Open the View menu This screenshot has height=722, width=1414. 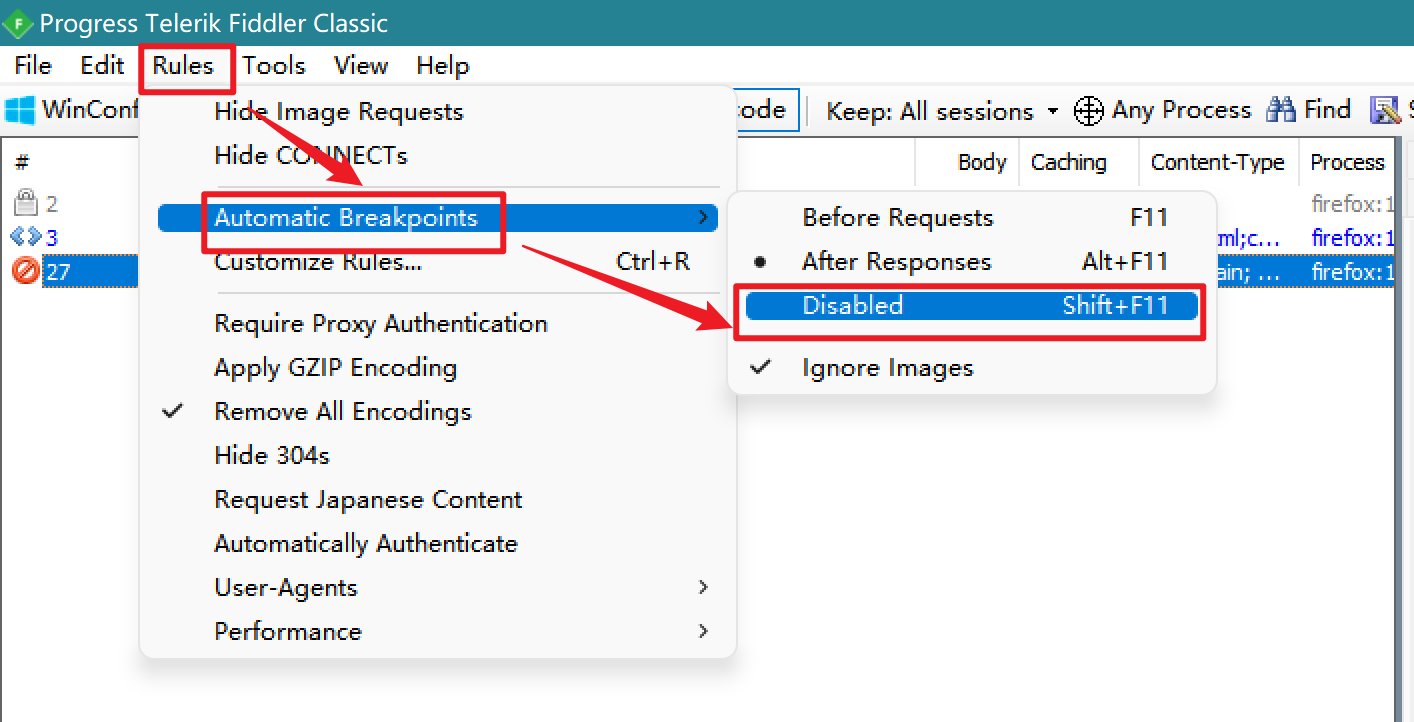[361, 66]
